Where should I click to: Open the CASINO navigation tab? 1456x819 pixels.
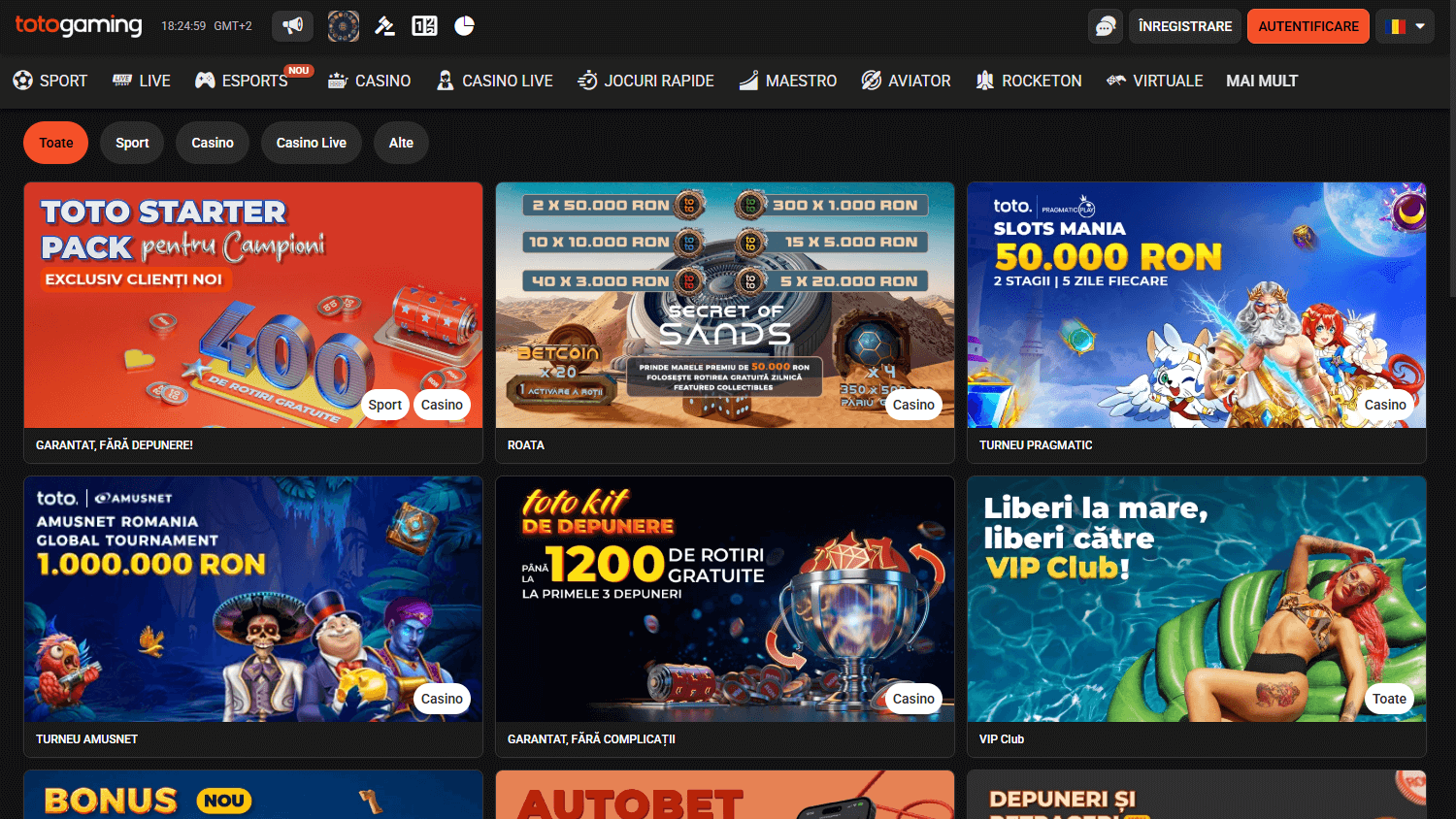(x=369, y=81)
